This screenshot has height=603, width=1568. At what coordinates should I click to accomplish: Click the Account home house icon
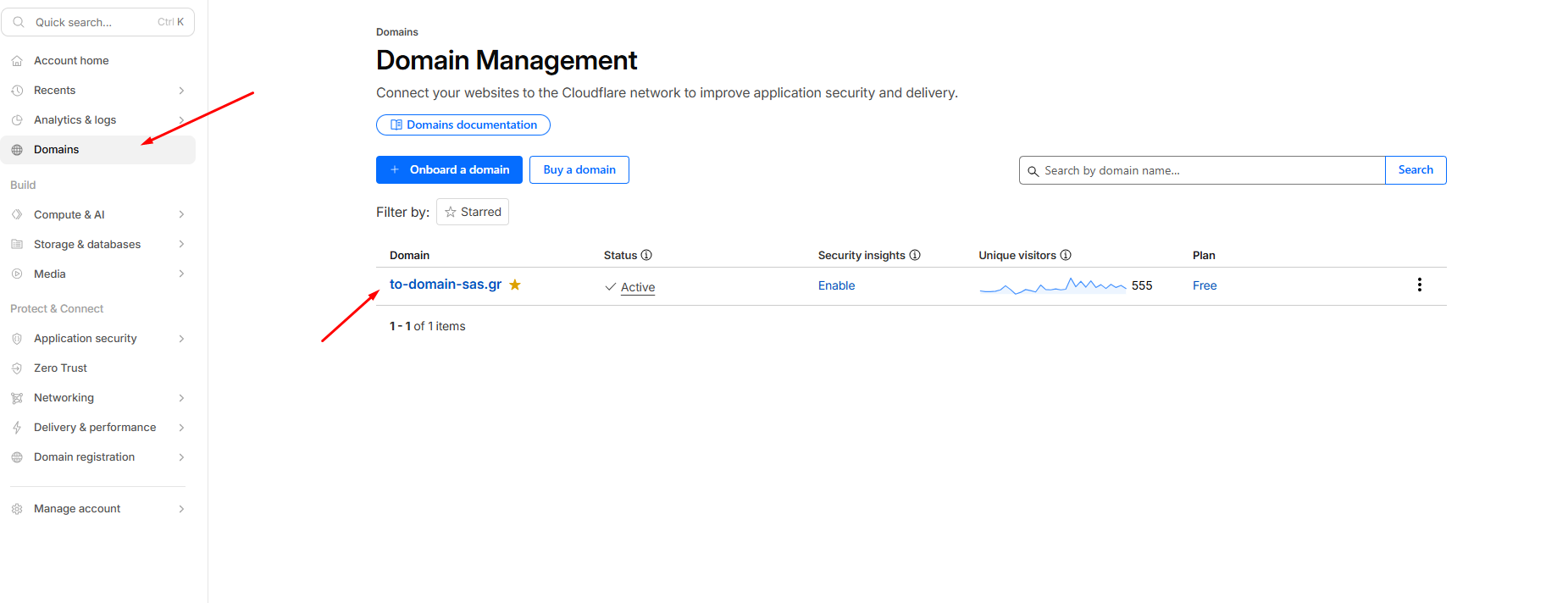pos(17,61)
